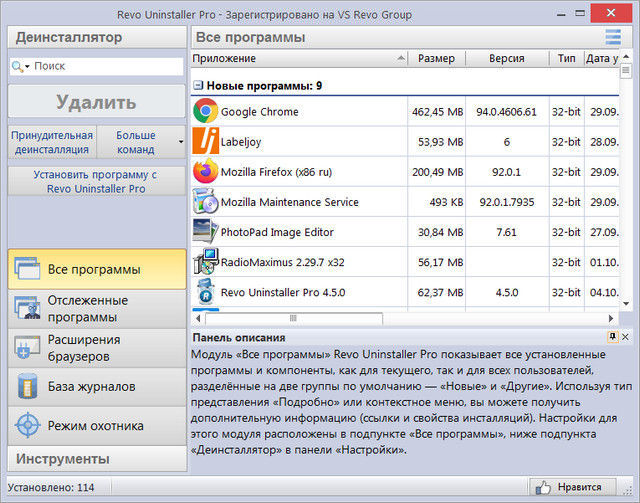Open the search options dropdown magnifier
The image size is (640, 503).
tap(20, 66)
